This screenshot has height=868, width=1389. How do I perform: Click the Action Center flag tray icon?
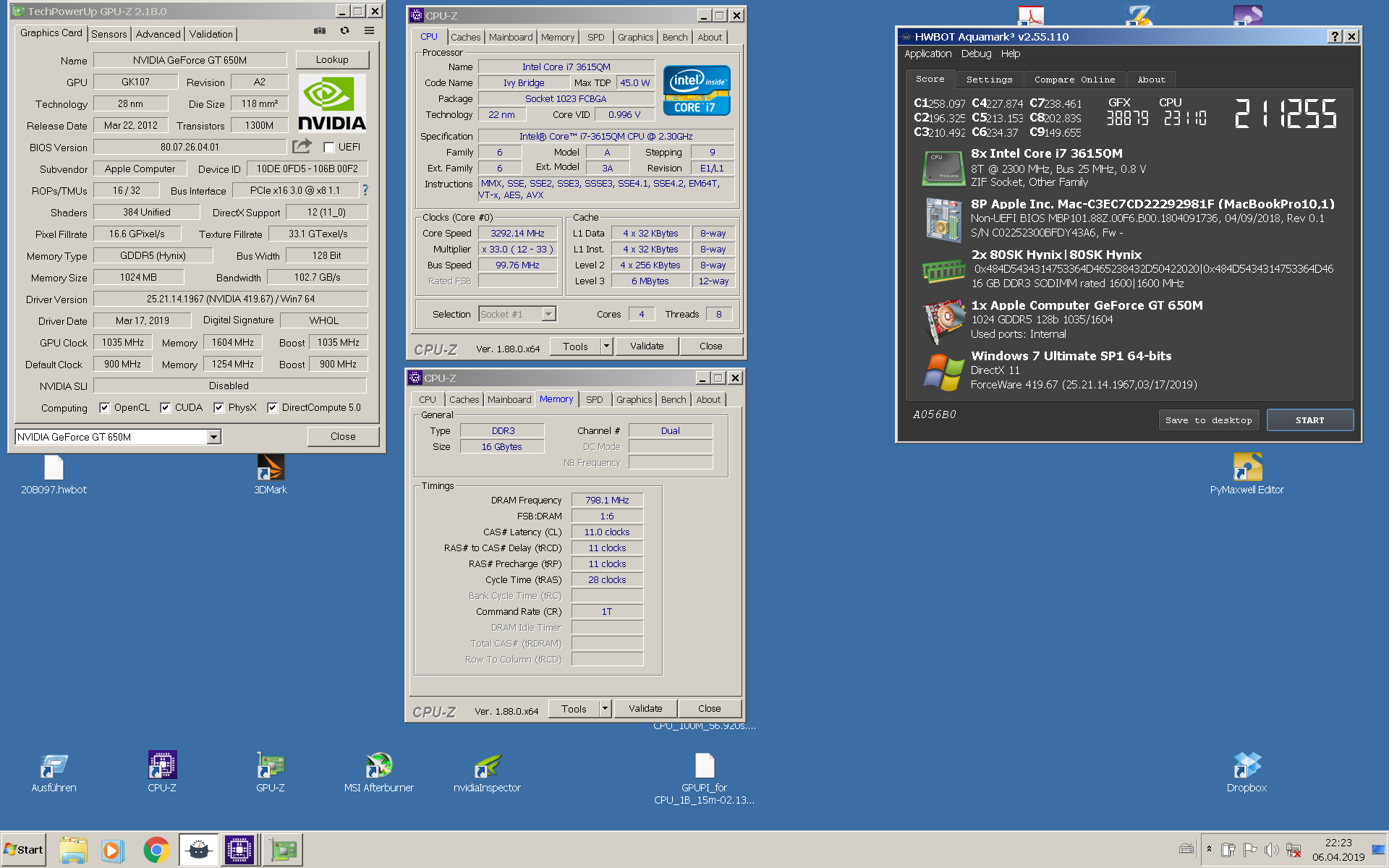tap(1249, 850)
